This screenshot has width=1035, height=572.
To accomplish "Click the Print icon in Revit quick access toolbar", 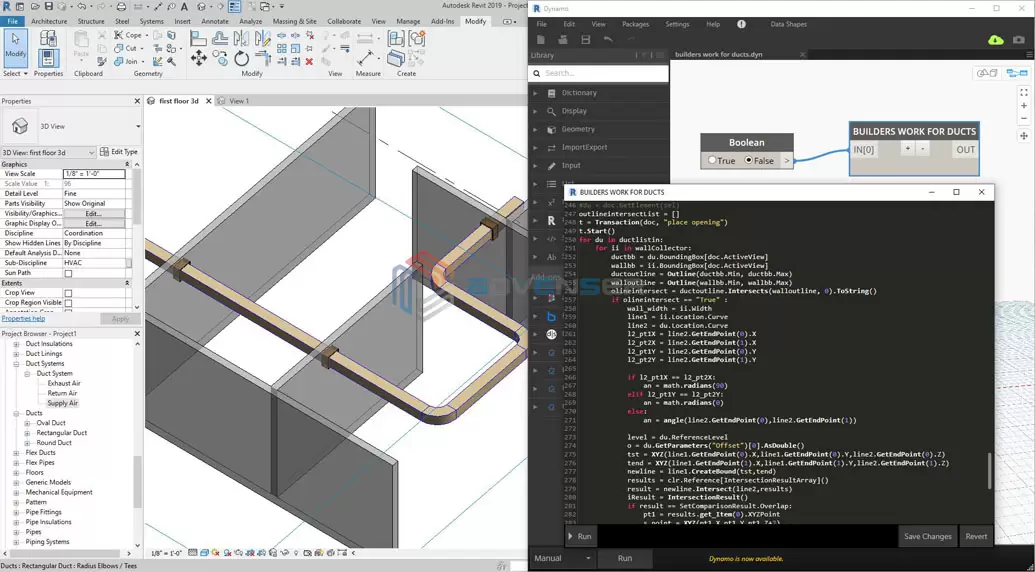I will pos(121,7).
